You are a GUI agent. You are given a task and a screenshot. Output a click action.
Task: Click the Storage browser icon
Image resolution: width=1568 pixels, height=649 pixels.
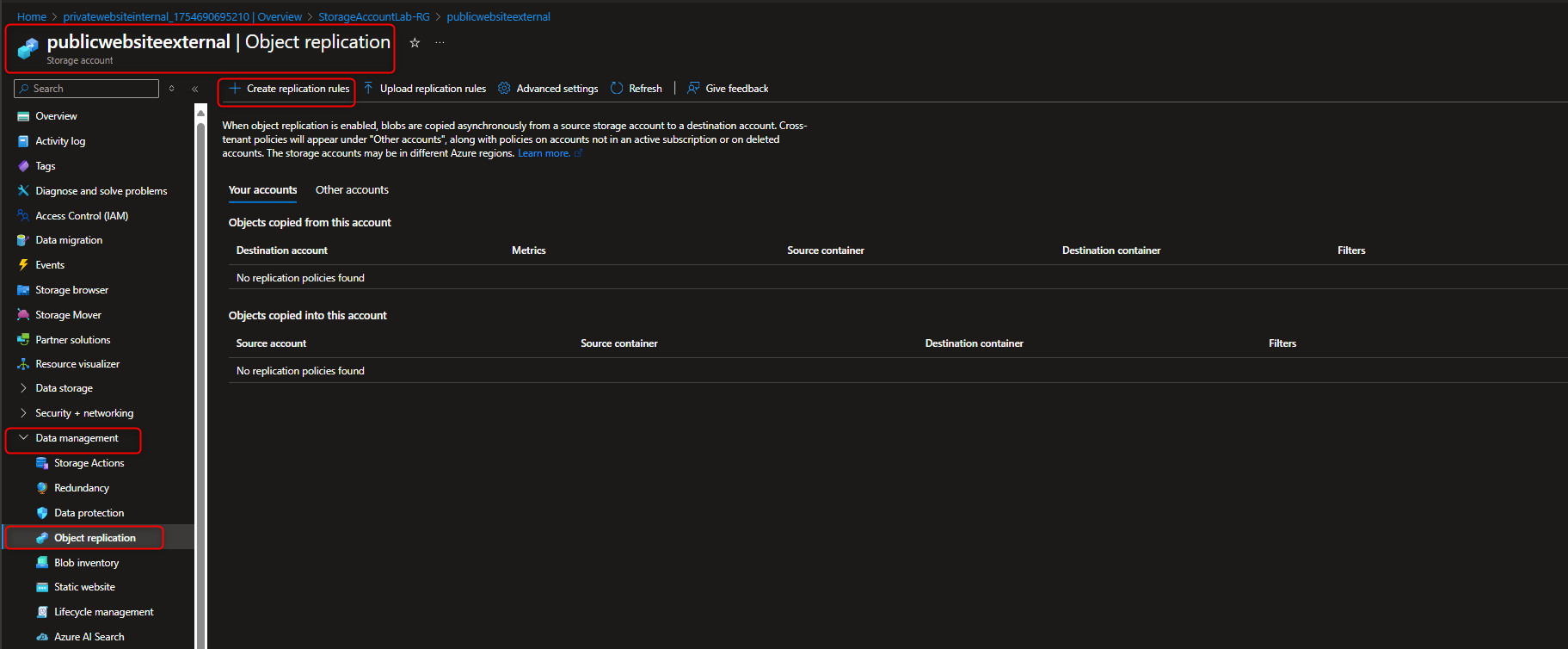click(23, 290)
